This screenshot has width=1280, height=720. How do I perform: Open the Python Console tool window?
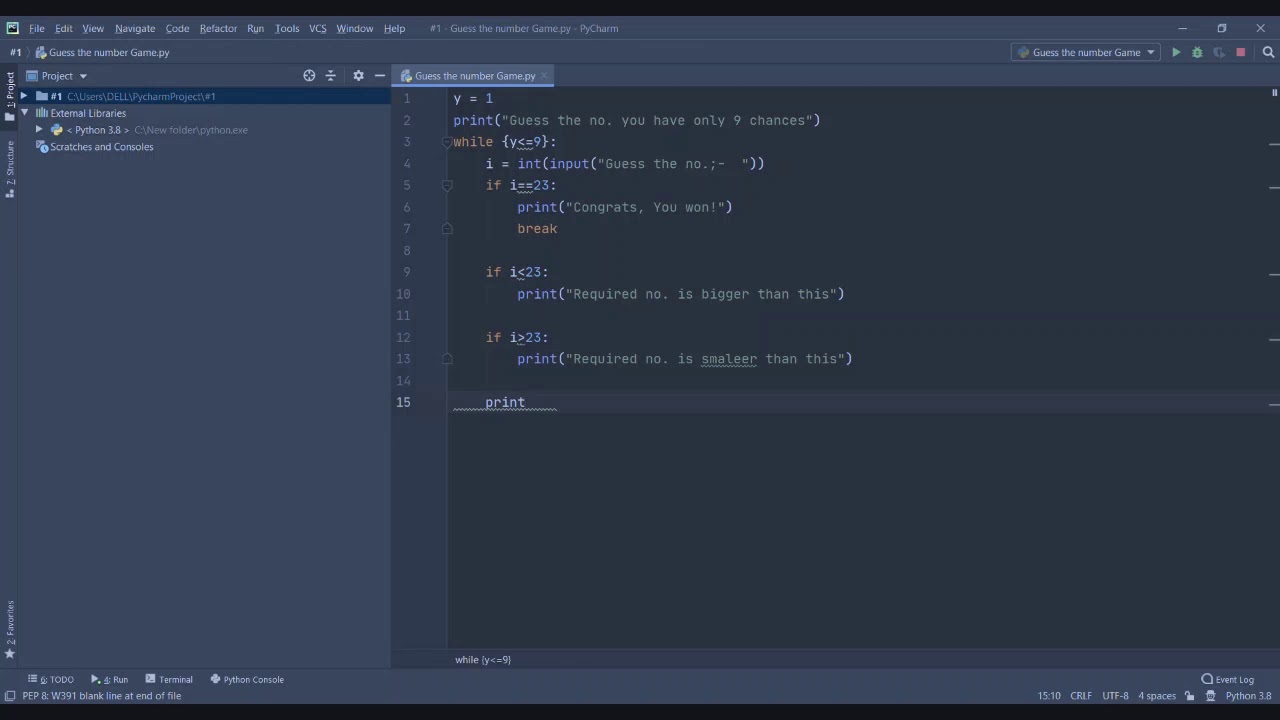pyautogui.click(x=247, y=679)
